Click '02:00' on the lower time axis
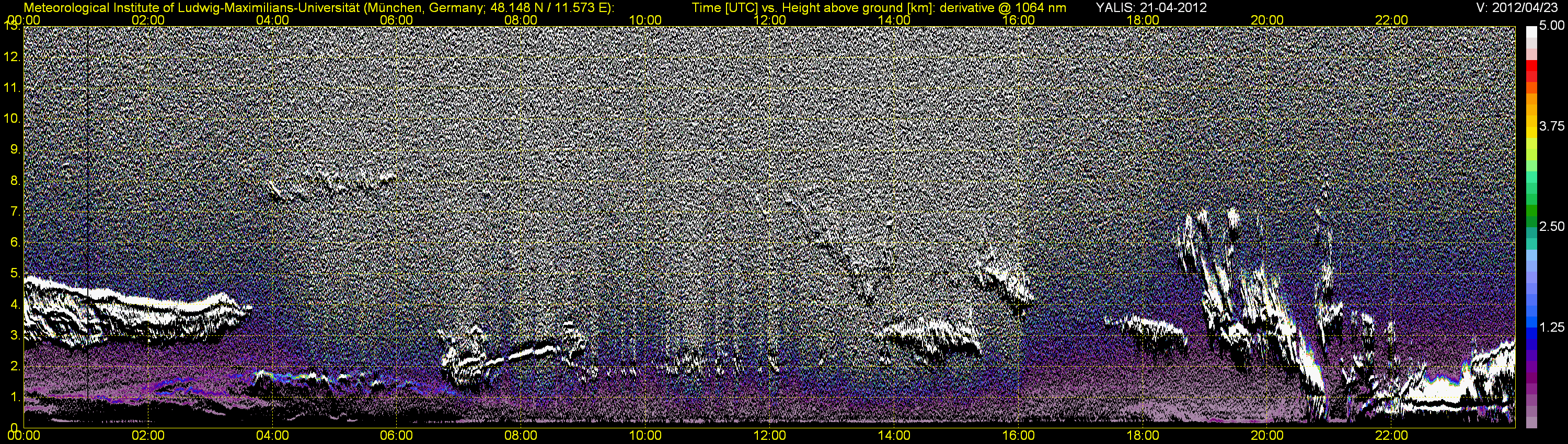1568x444 pixels. coord(148,436)
